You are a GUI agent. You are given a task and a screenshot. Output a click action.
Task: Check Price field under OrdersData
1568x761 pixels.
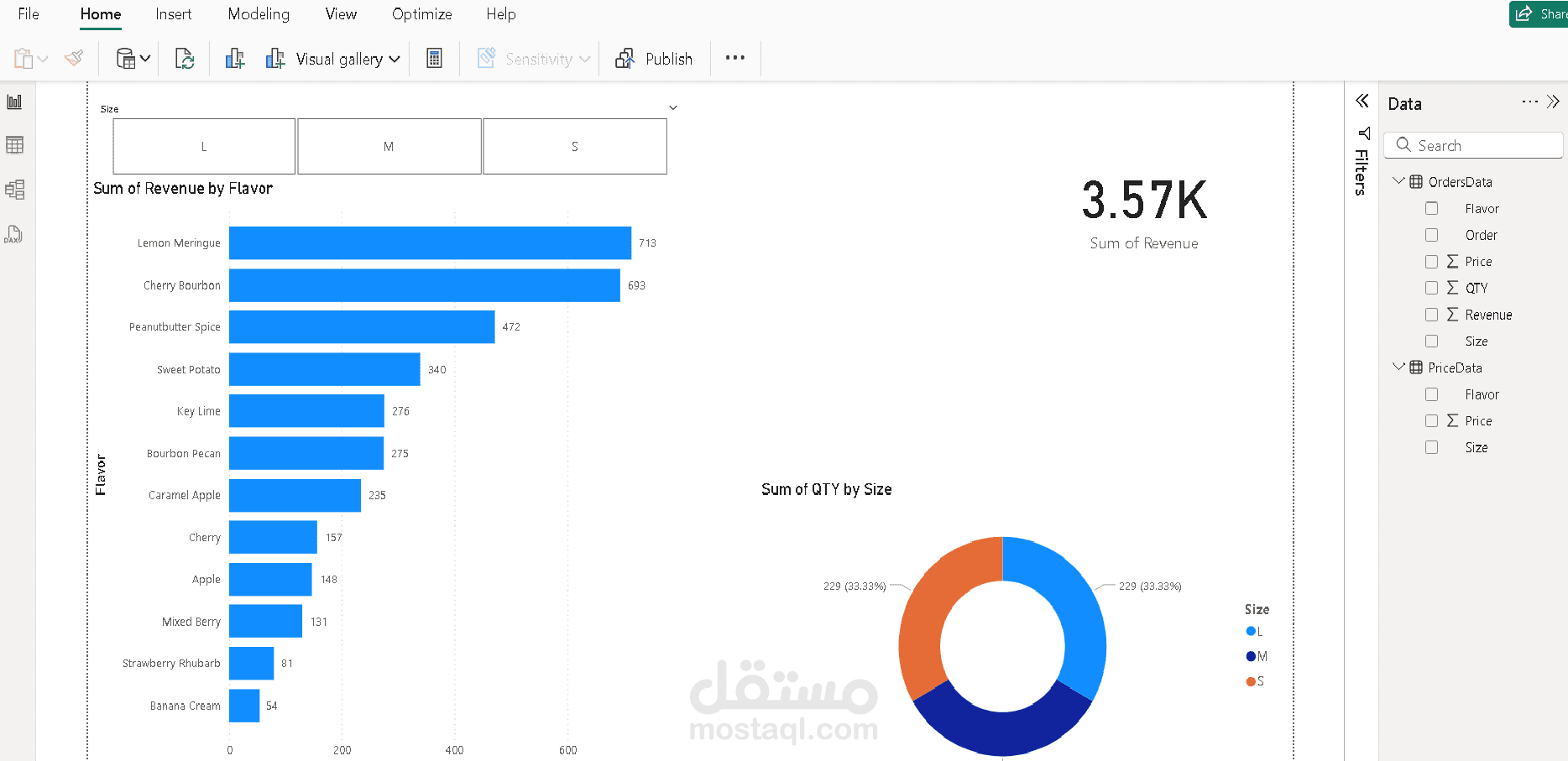[1432, 262]
